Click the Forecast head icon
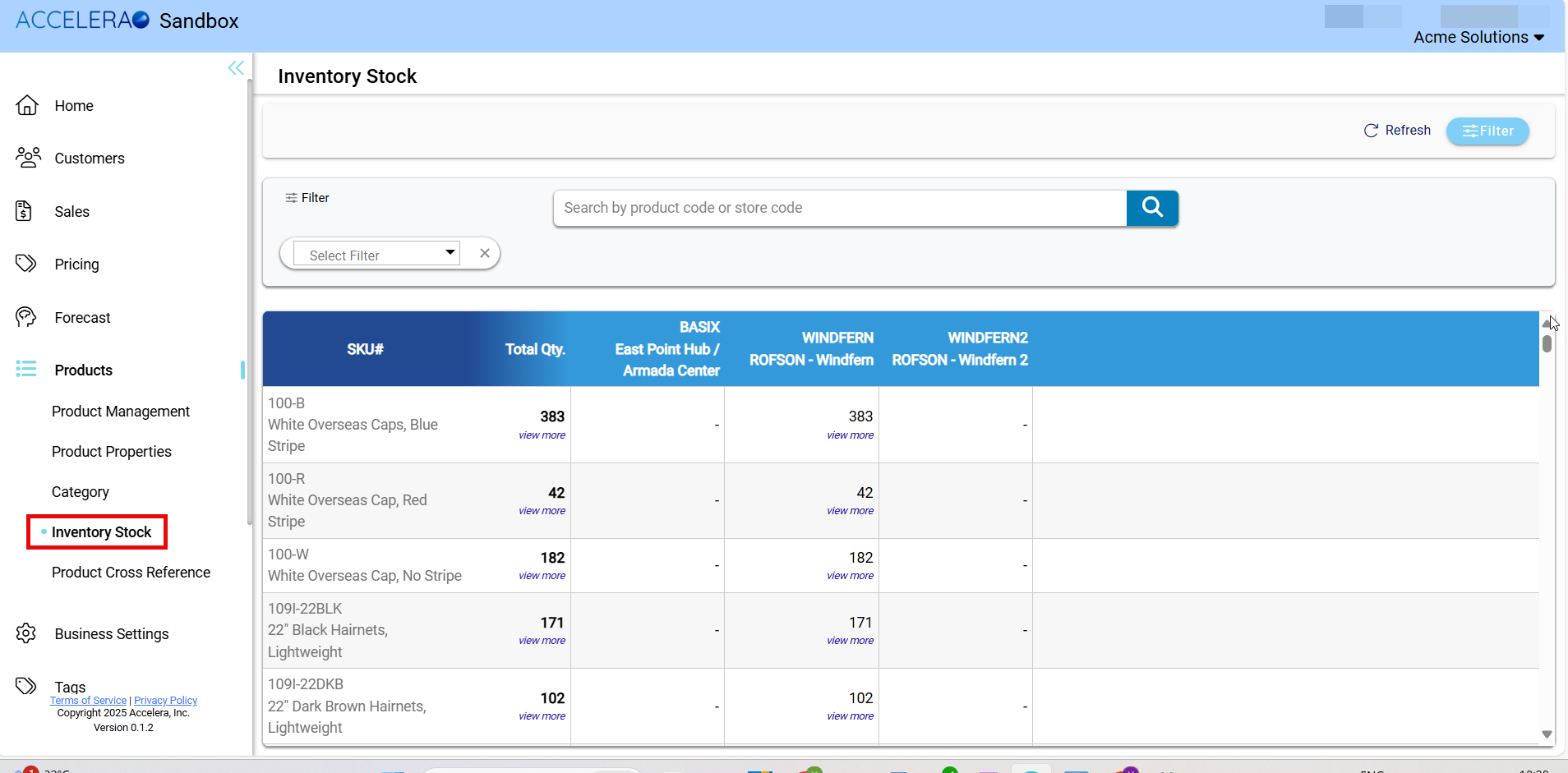This screenshot has height=773, width=1568. point(26,317)
